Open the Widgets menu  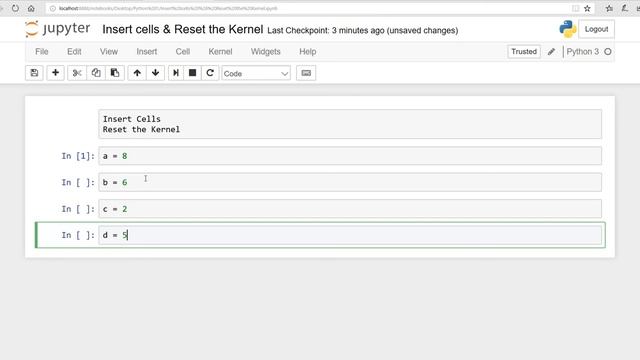click(266, 52)
